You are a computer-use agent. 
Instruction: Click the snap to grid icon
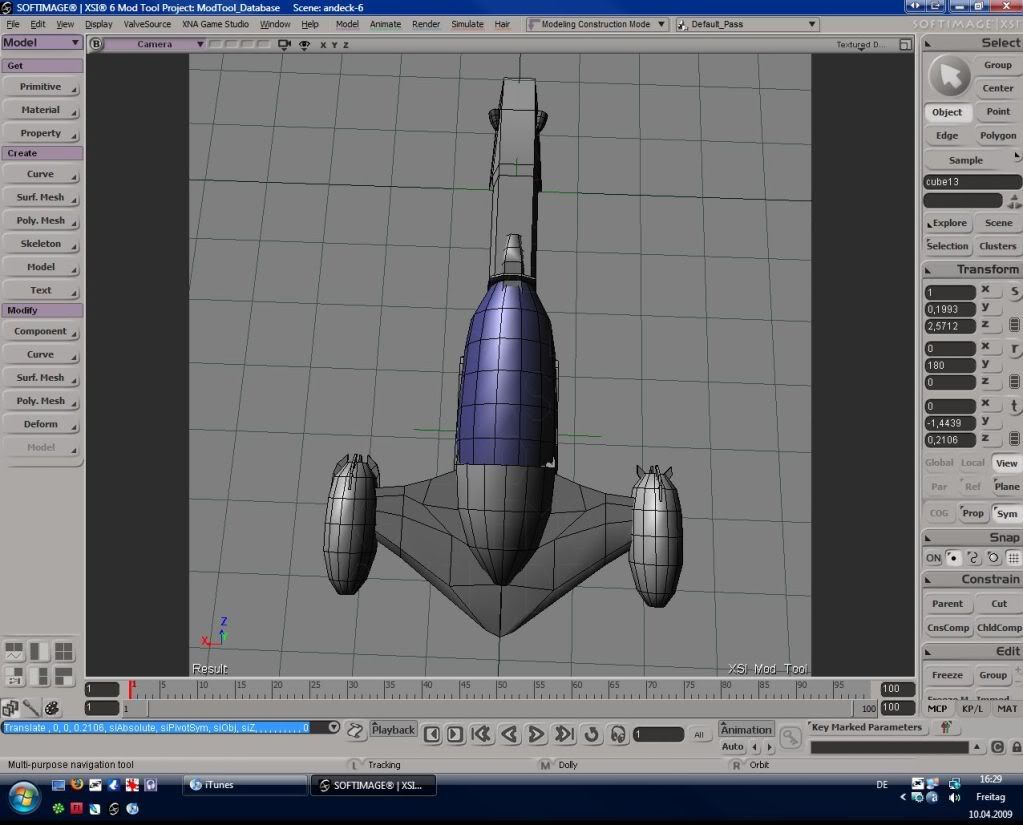click(x=1013, y=558)
